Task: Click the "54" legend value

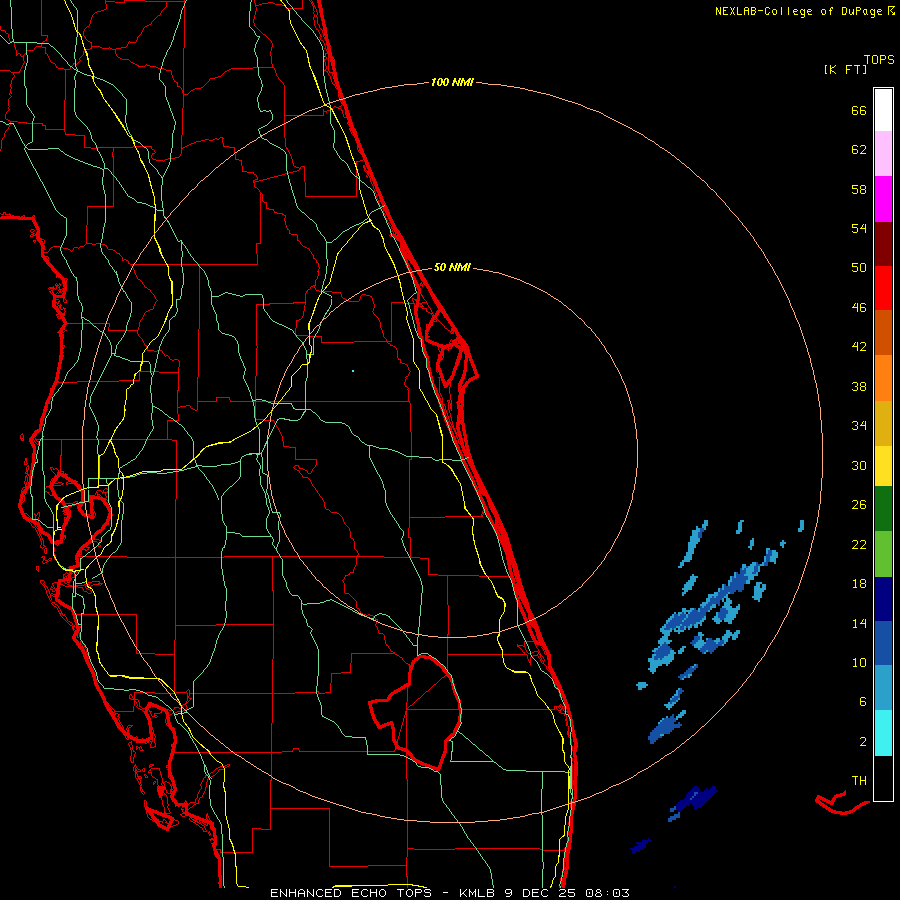Action: click(859, 228)
